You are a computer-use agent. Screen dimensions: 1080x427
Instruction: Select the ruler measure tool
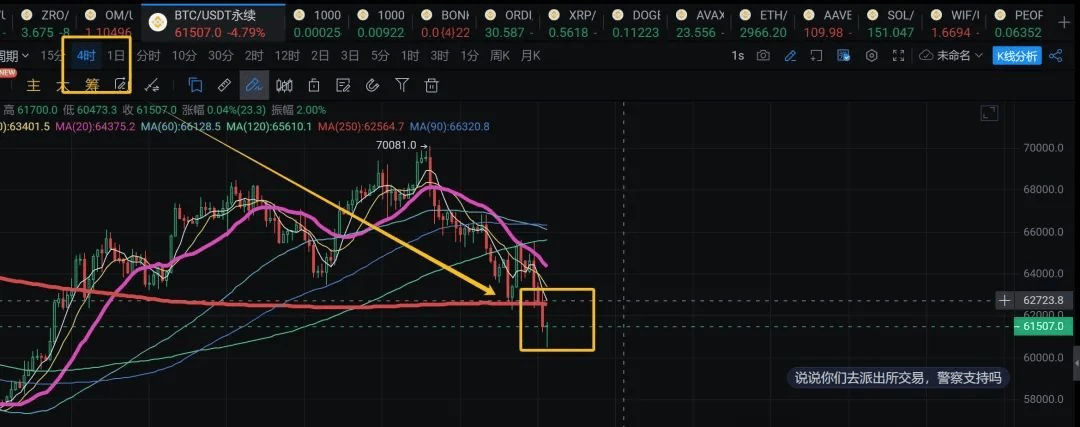pyautogui.click(x=224, y=85)
